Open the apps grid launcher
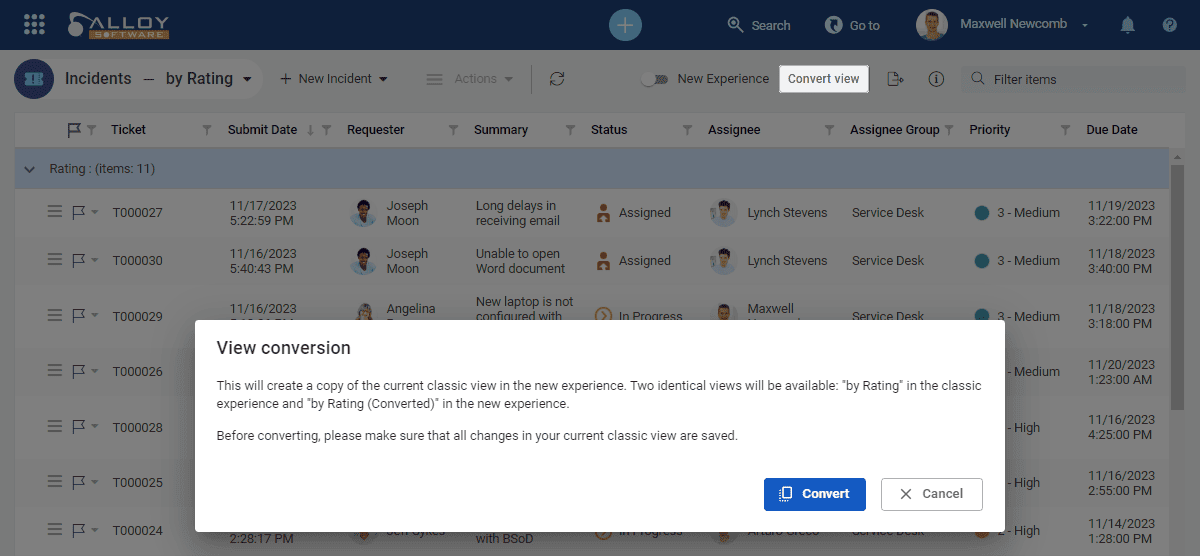 click(33, 24)
